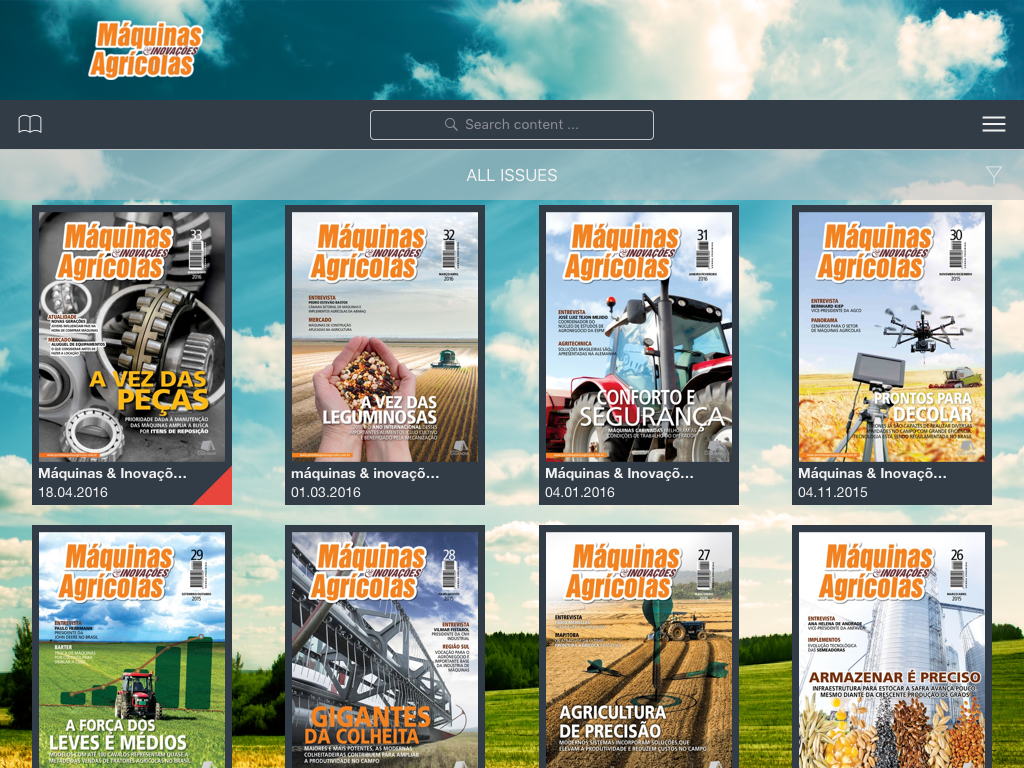Tap the red corner badge on issue 33
This screenshot has height=768, width=1024.
click(x=219, y=492)
